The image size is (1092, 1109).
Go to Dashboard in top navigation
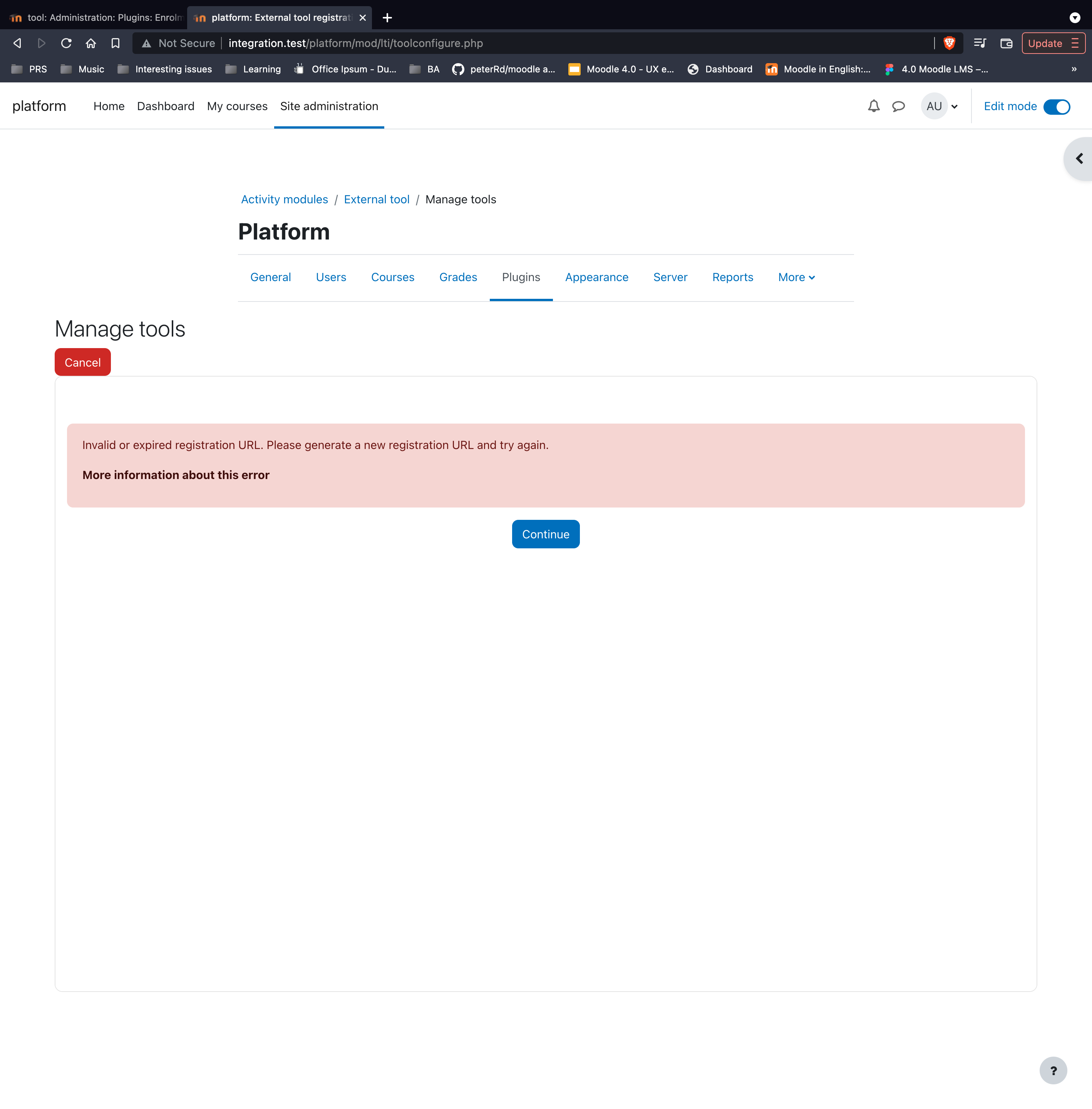coord(166,106)
